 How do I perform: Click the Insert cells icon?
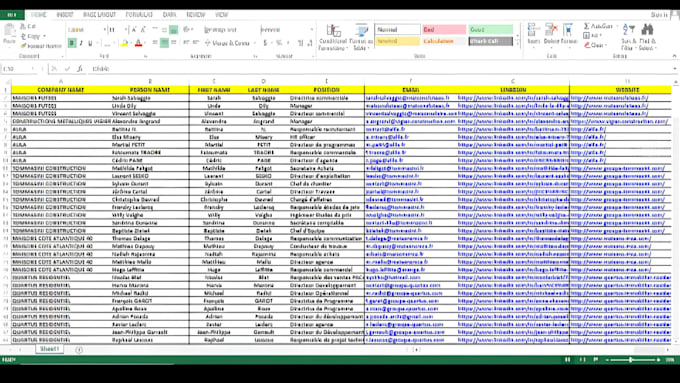[533, 29]
